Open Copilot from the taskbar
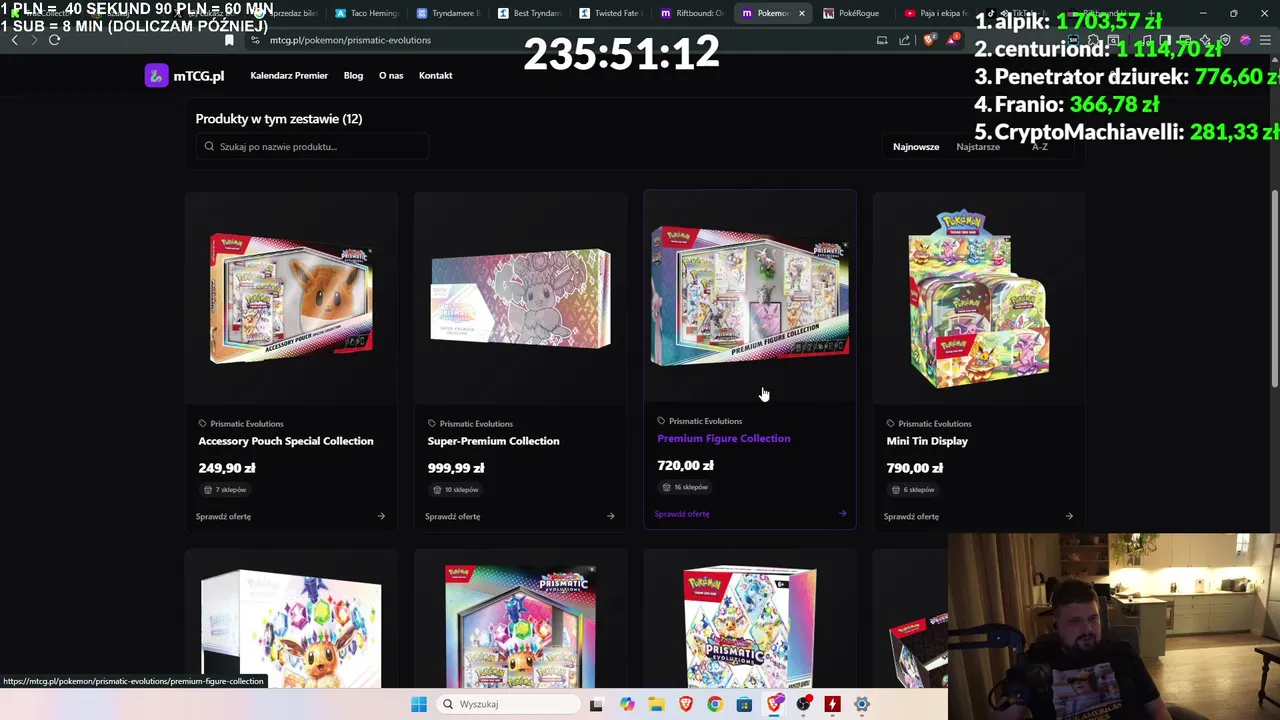 click(627, 704)
